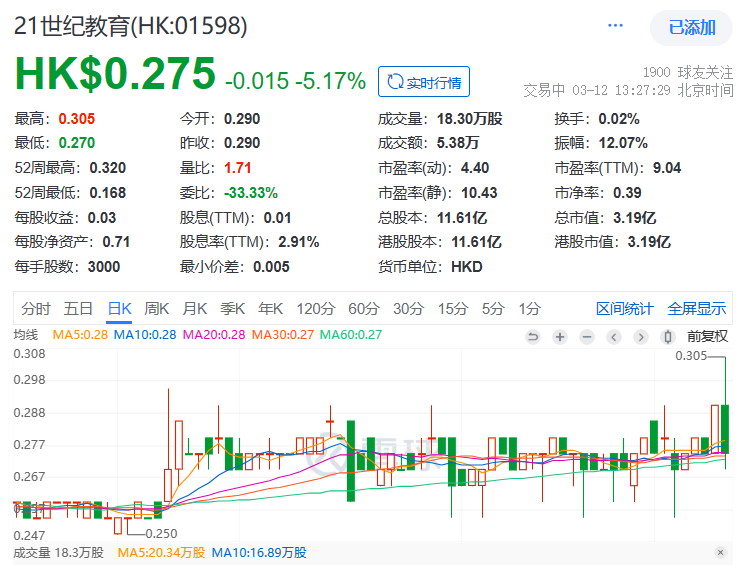Switch to the 周K tab

(157, 308)
